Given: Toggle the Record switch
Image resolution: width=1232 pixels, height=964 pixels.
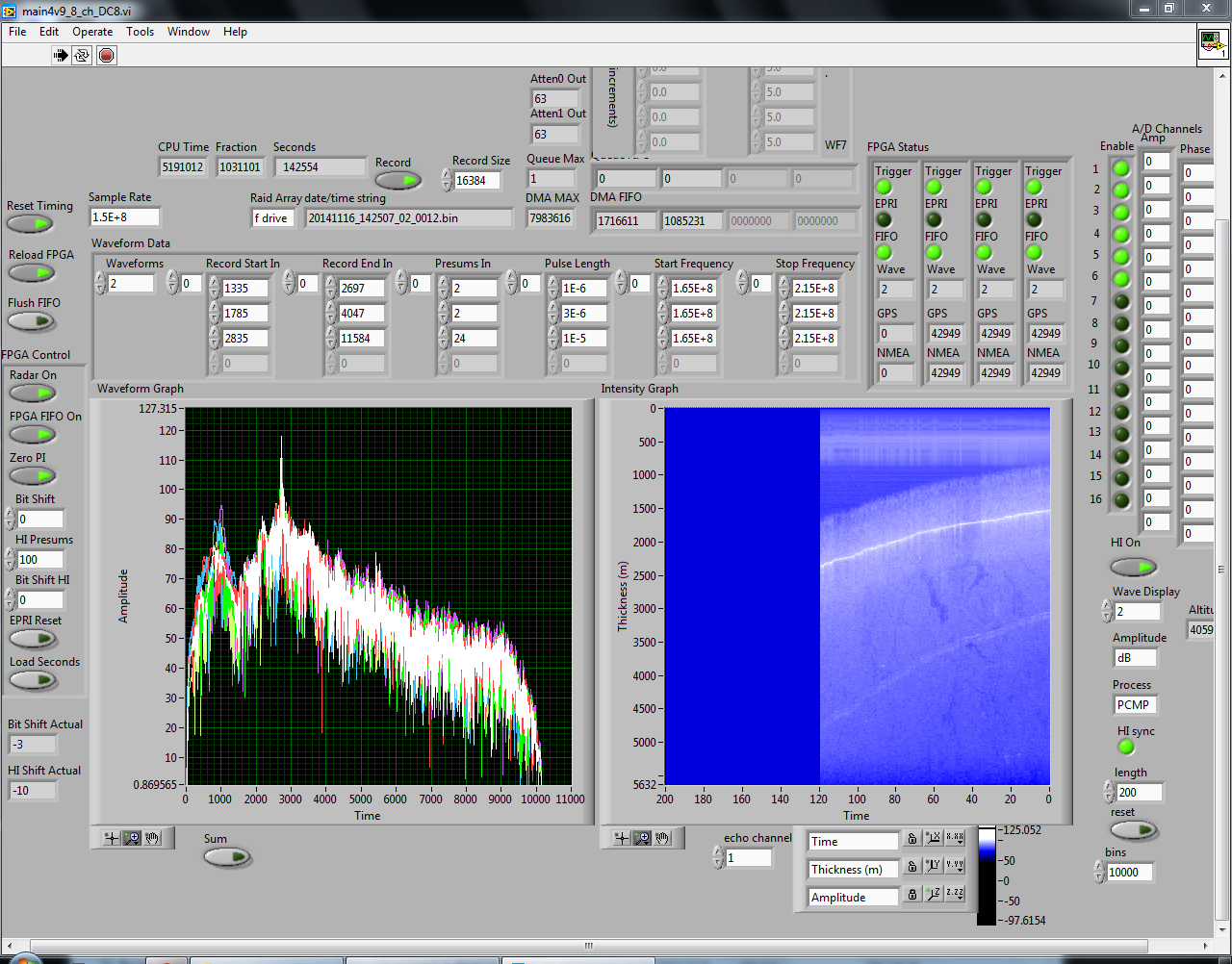Looking at the screenshot, I should point(398,181).
